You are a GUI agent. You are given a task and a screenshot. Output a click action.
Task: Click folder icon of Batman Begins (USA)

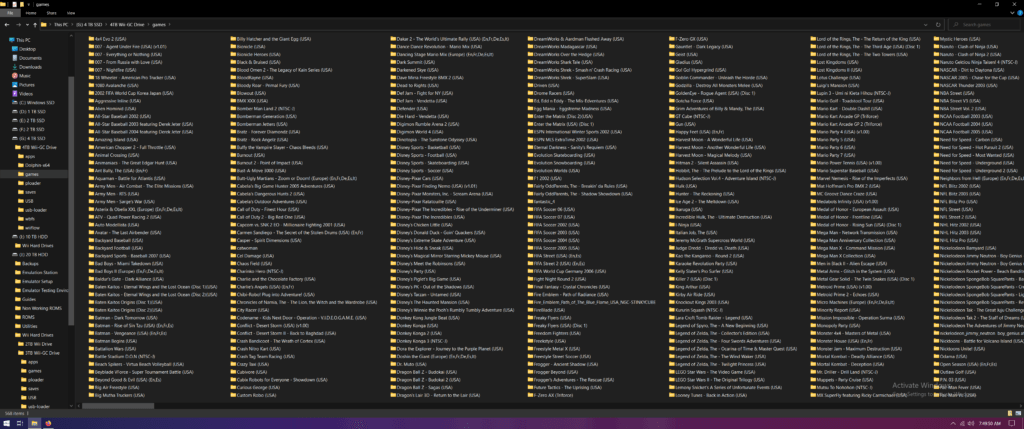coord(91,340)
